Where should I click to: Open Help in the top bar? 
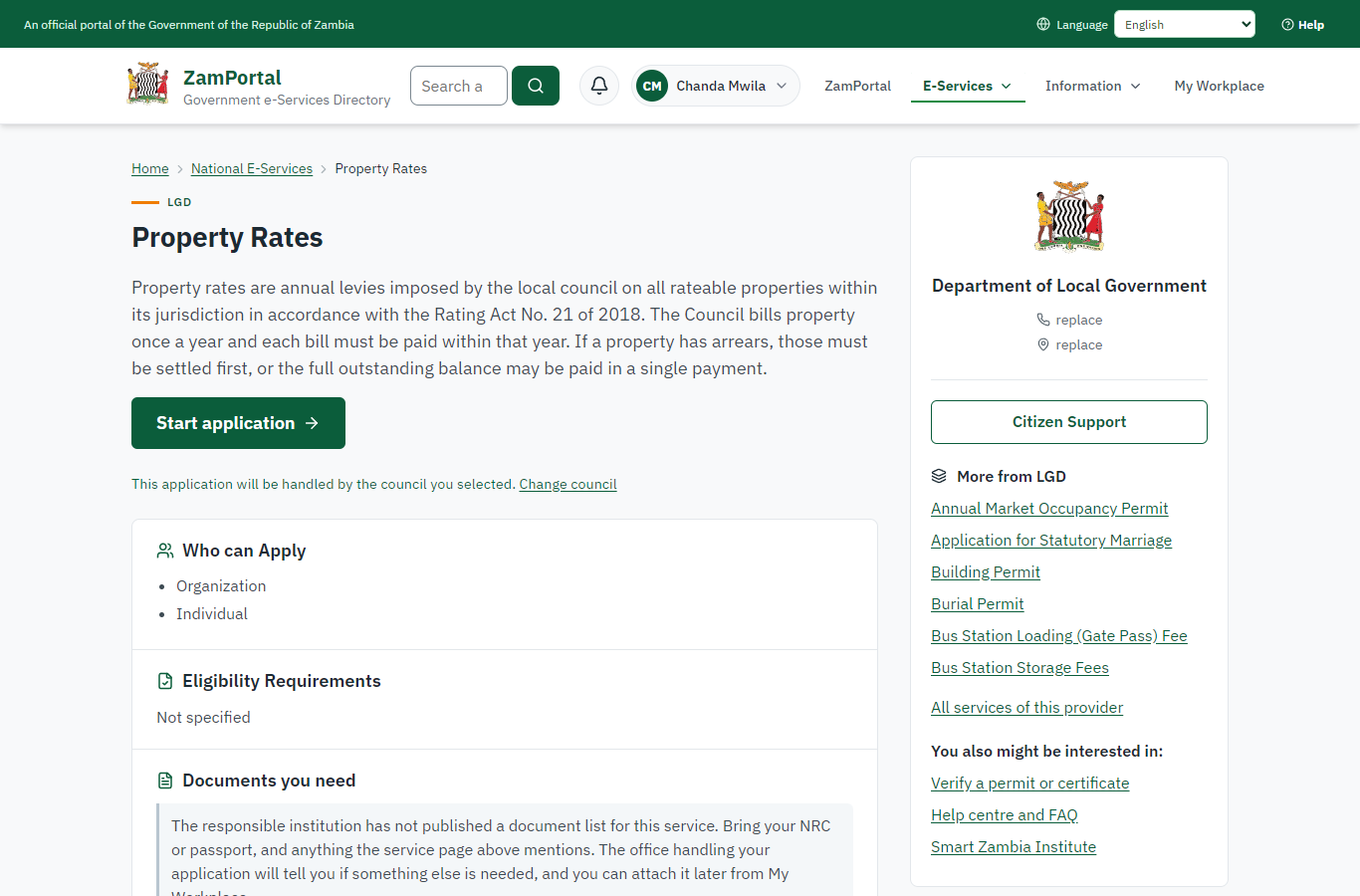point(1303,24)
